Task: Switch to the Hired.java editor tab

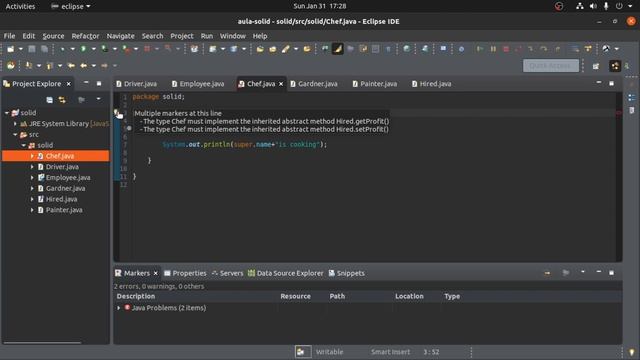Action: [x=432, y=84]
